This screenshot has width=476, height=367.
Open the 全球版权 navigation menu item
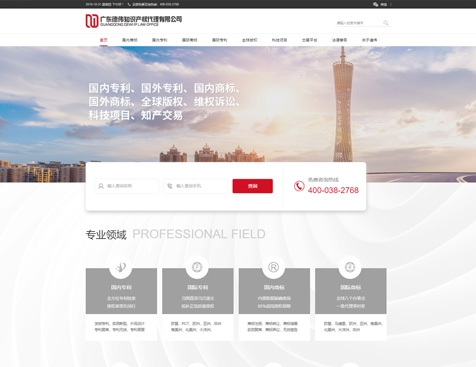point(249,40)
